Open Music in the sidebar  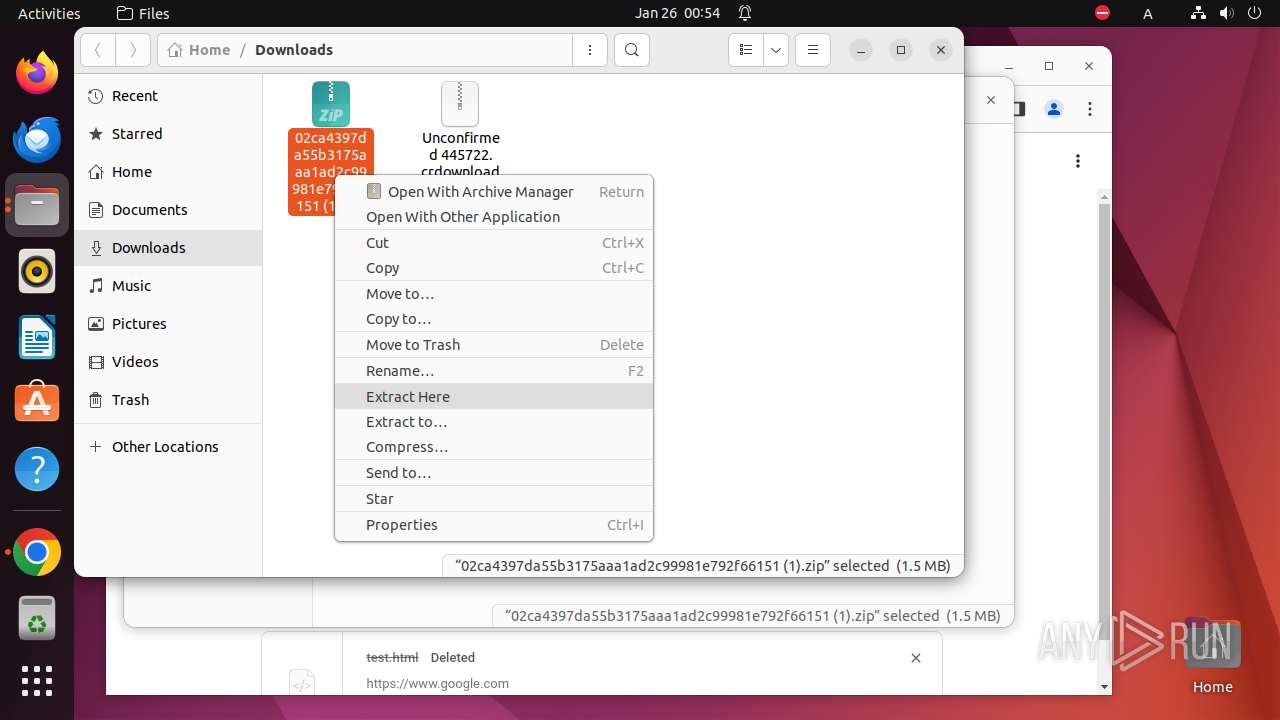click(x=168, y=286)
